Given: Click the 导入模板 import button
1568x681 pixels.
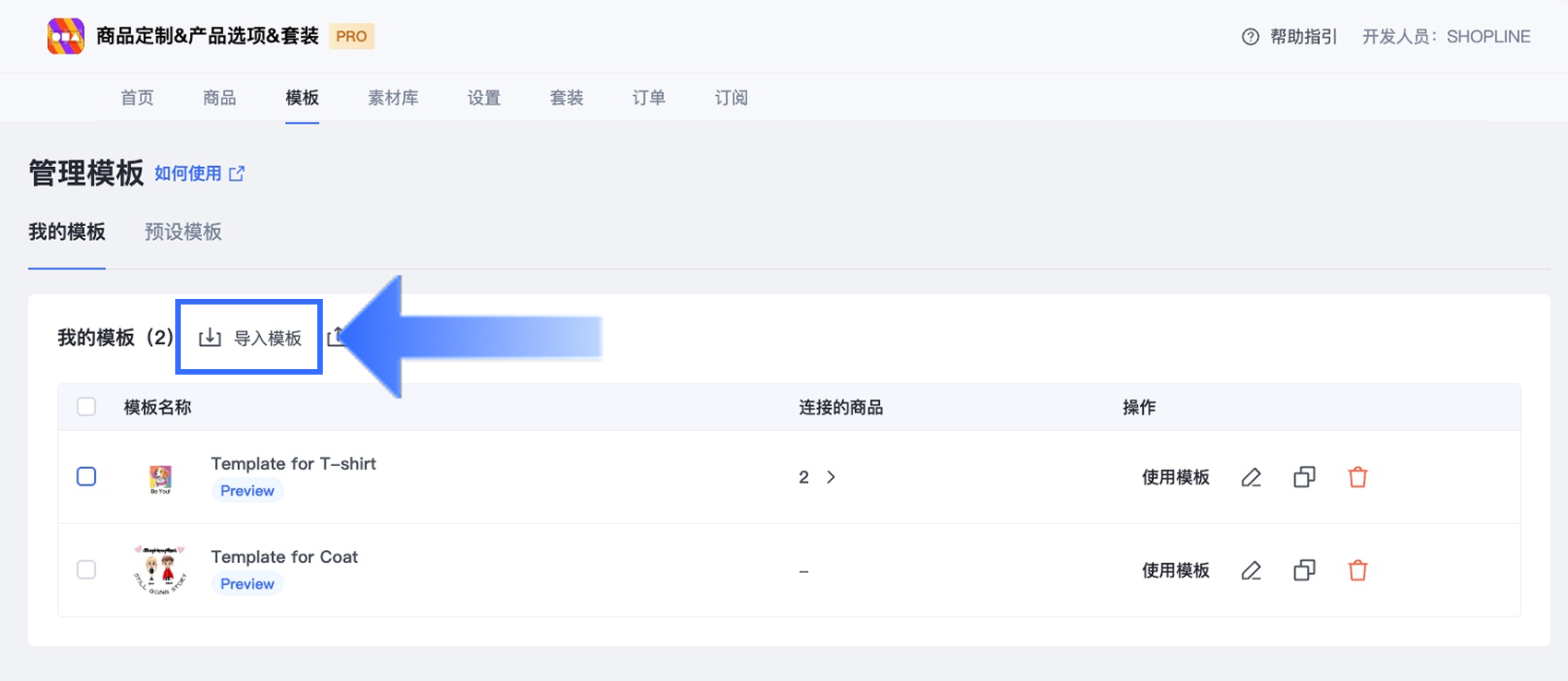Looking at the screenshot, I should [x=250, y=338].
